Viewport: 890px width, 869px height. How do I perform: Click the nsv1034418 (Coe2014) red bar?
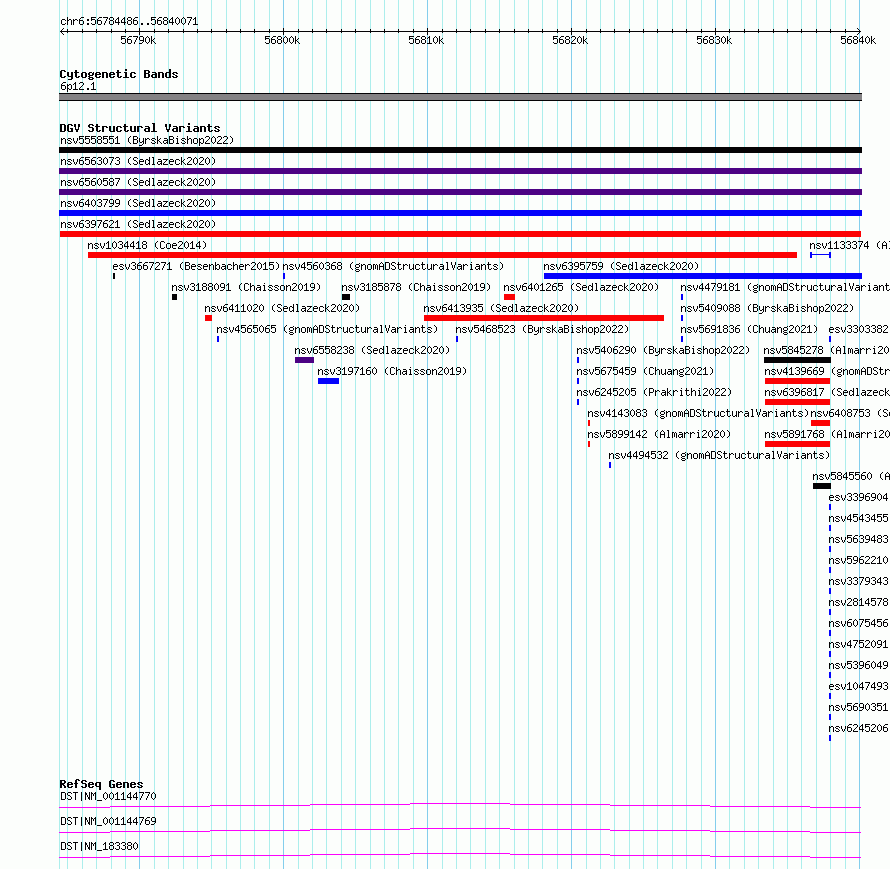442,255
